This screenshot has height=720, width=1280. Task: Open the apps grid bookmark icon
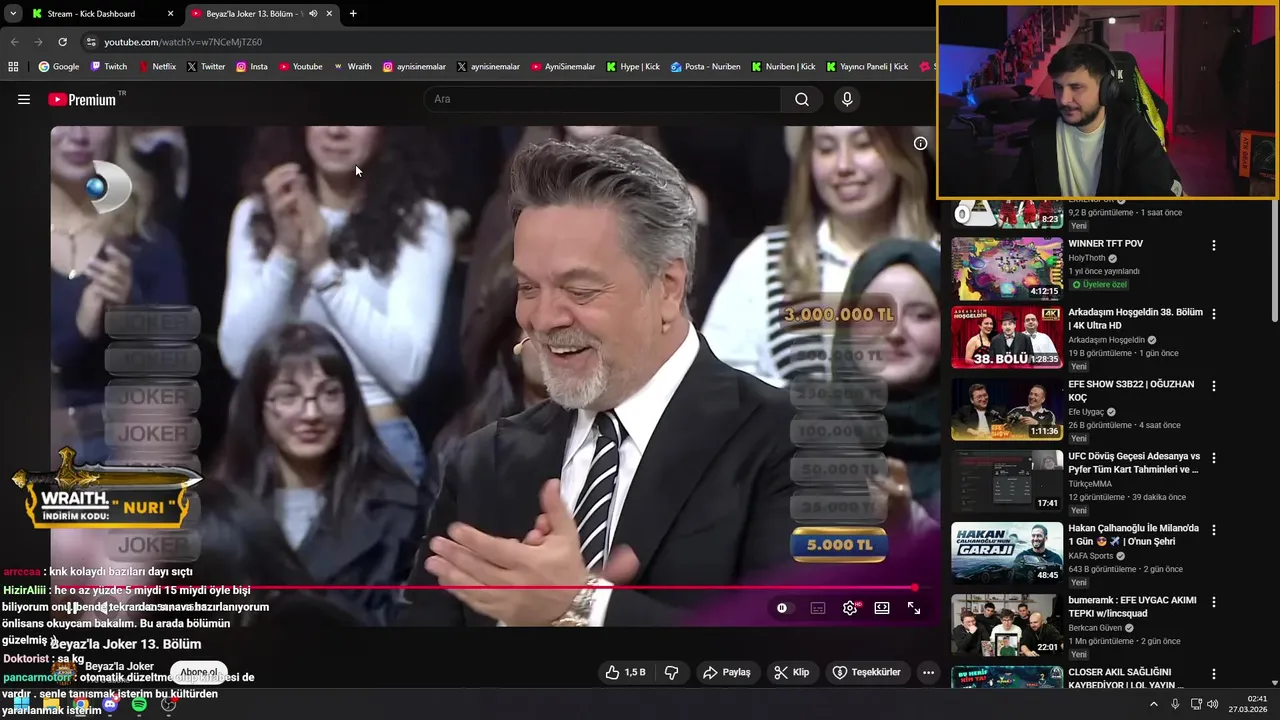[x=13, y=67]
